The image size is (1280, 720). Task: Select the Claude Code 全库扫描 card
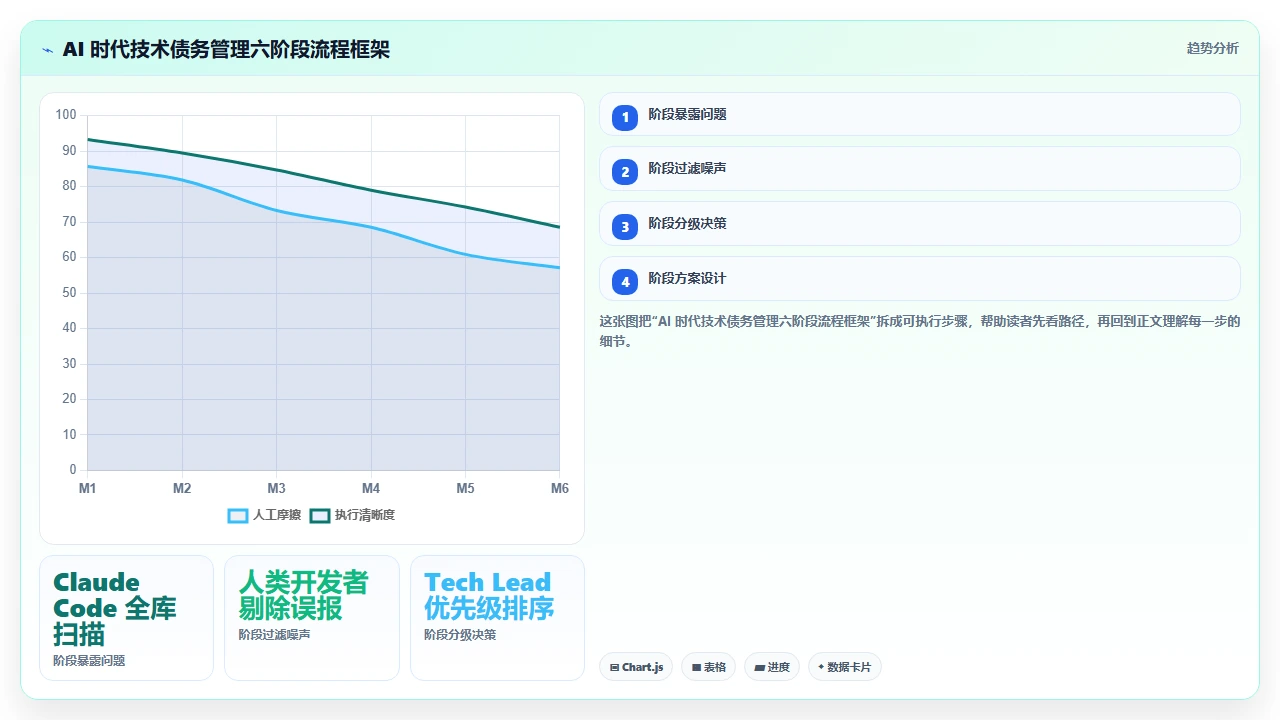click(126, 618)
